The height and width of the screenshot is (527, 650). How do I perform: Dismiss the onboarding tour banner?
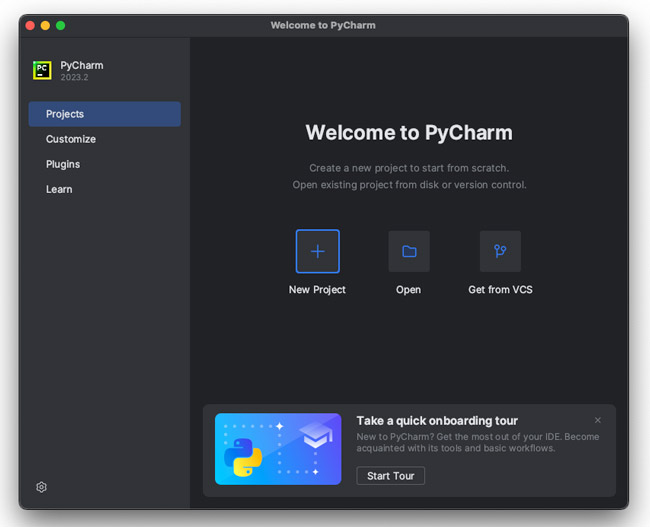[x=598, y=420]
